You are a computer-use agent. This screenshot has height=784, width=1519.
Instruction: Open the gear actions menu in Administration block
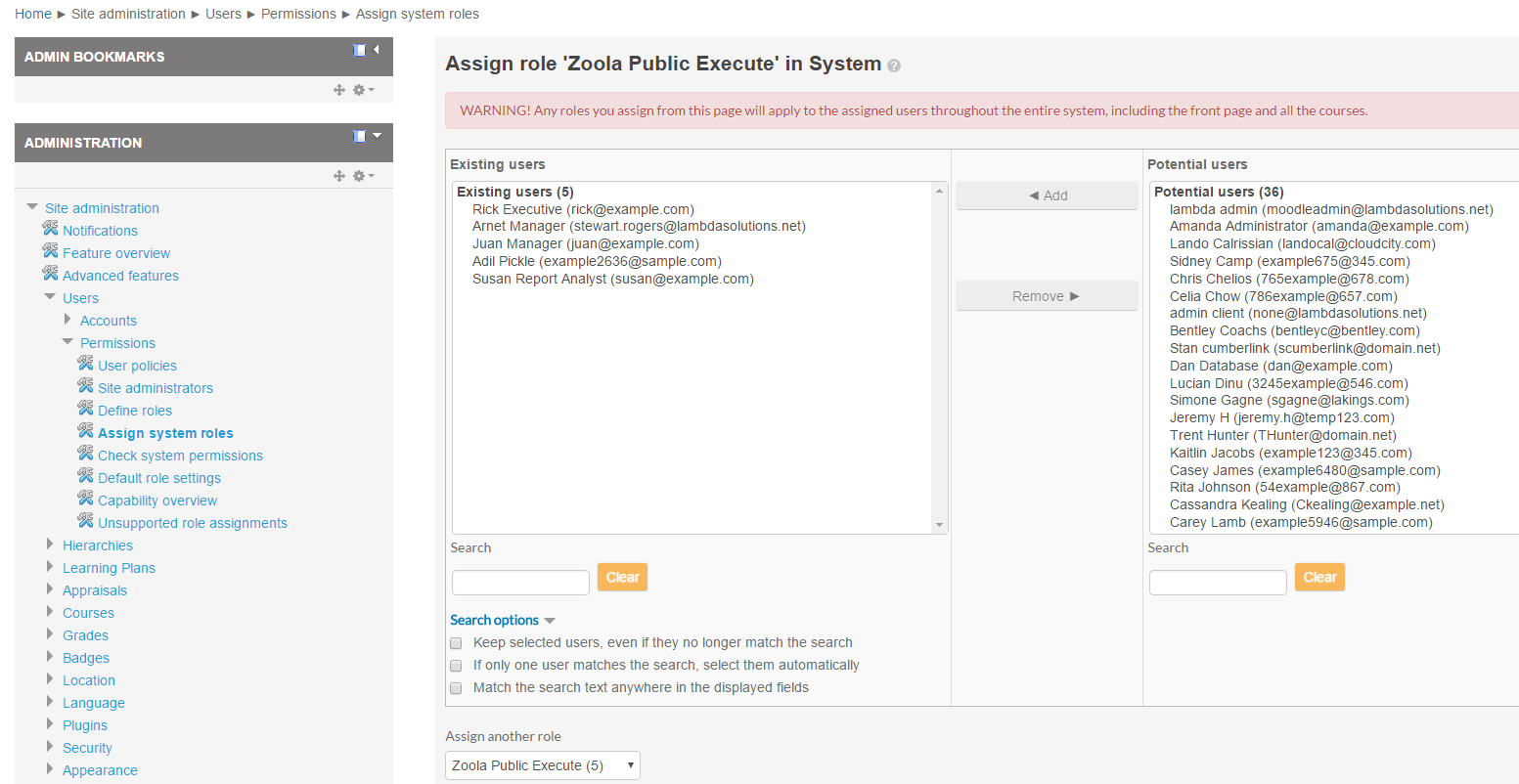[x=363, y=176]
